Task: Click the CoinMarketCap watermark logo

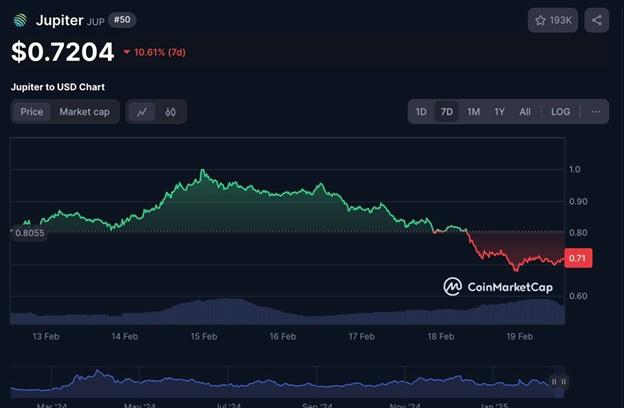Action: 497,287
